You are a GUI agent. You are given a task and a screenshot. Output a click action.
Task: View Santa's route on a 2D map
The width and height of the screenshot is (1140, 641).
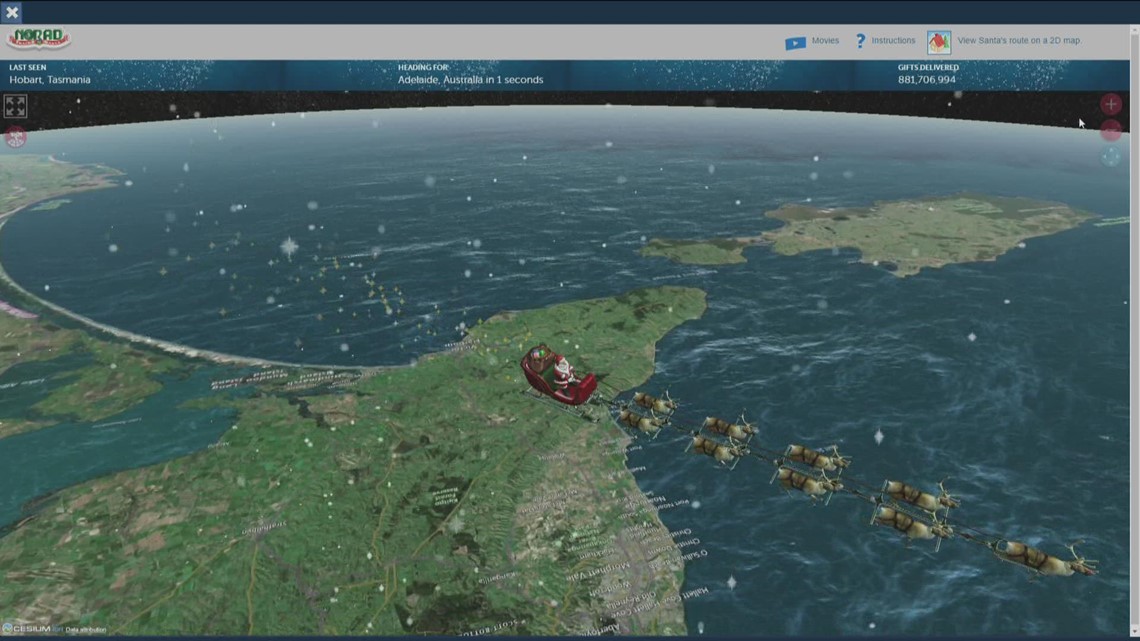point(1019,41)
